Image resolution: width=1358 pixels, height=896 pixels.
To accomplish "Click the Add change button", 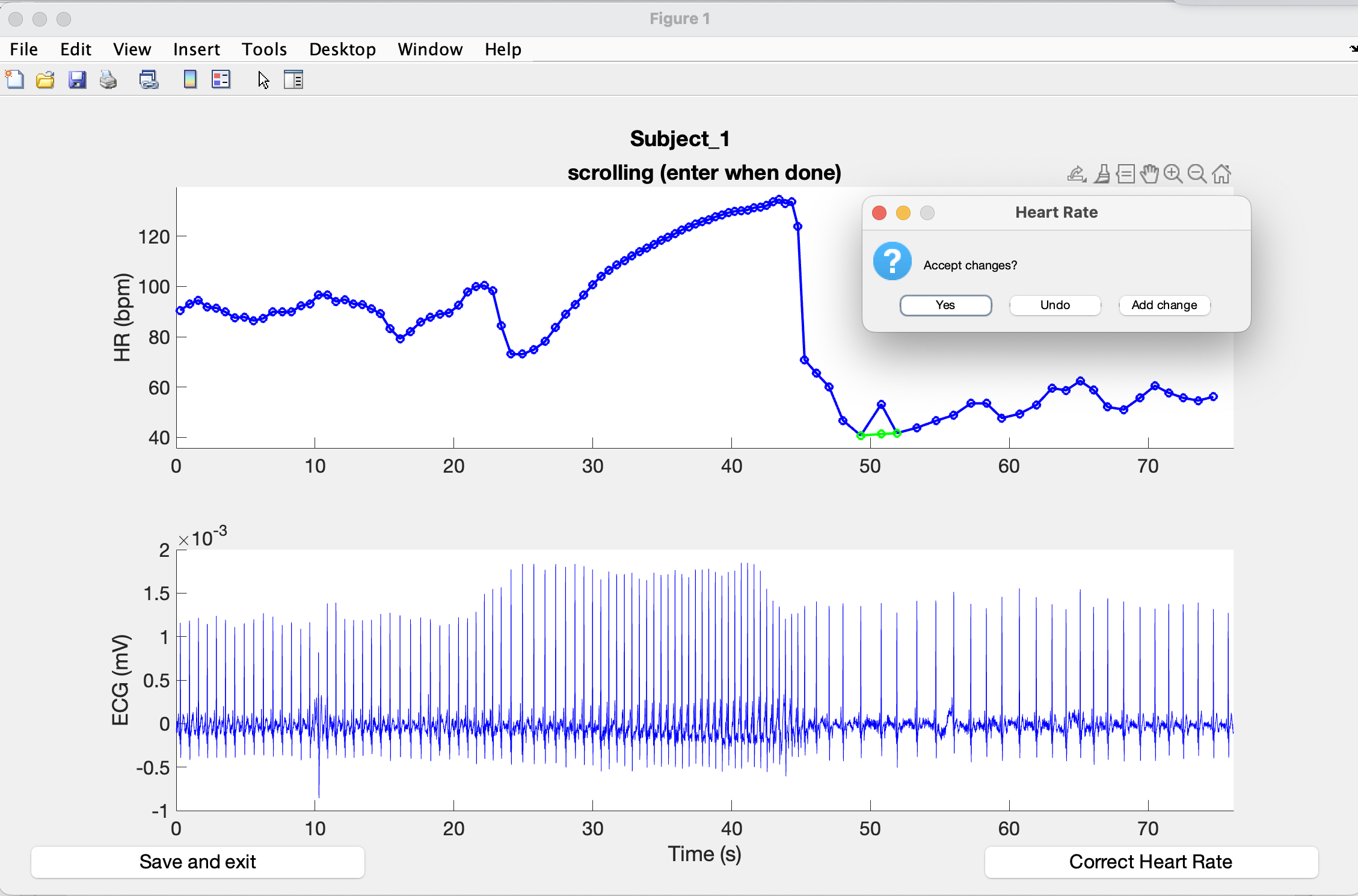I will pos(1164,305).
